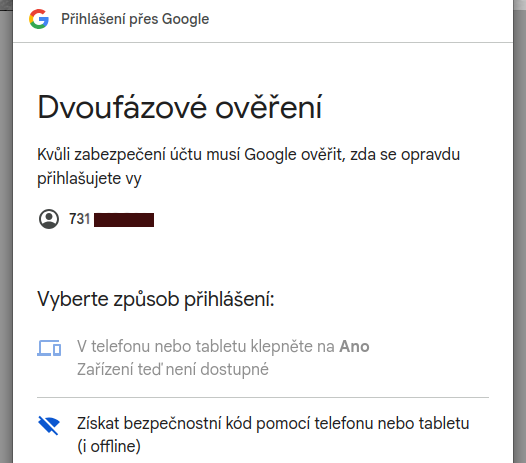Click 'Vyberte způsob přihlášení:' heading

[156, 299]
